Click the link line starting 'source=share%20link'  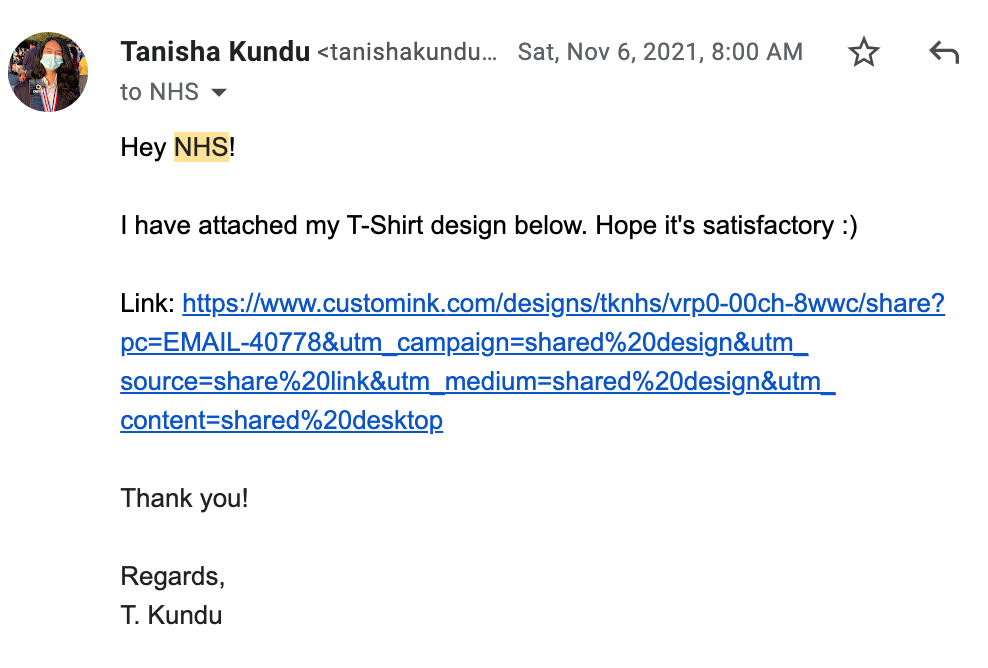pyautogui.click(x=477, y=381)
